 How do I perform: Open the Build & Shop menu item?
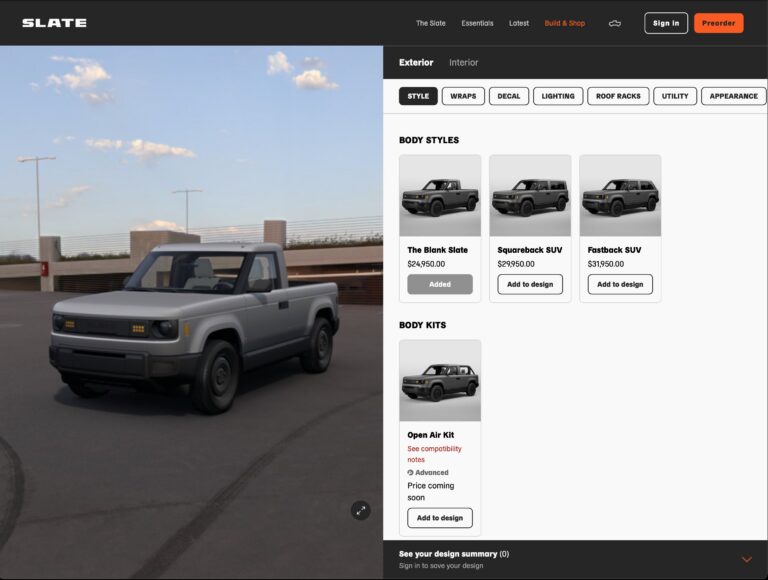click(565, 23)
